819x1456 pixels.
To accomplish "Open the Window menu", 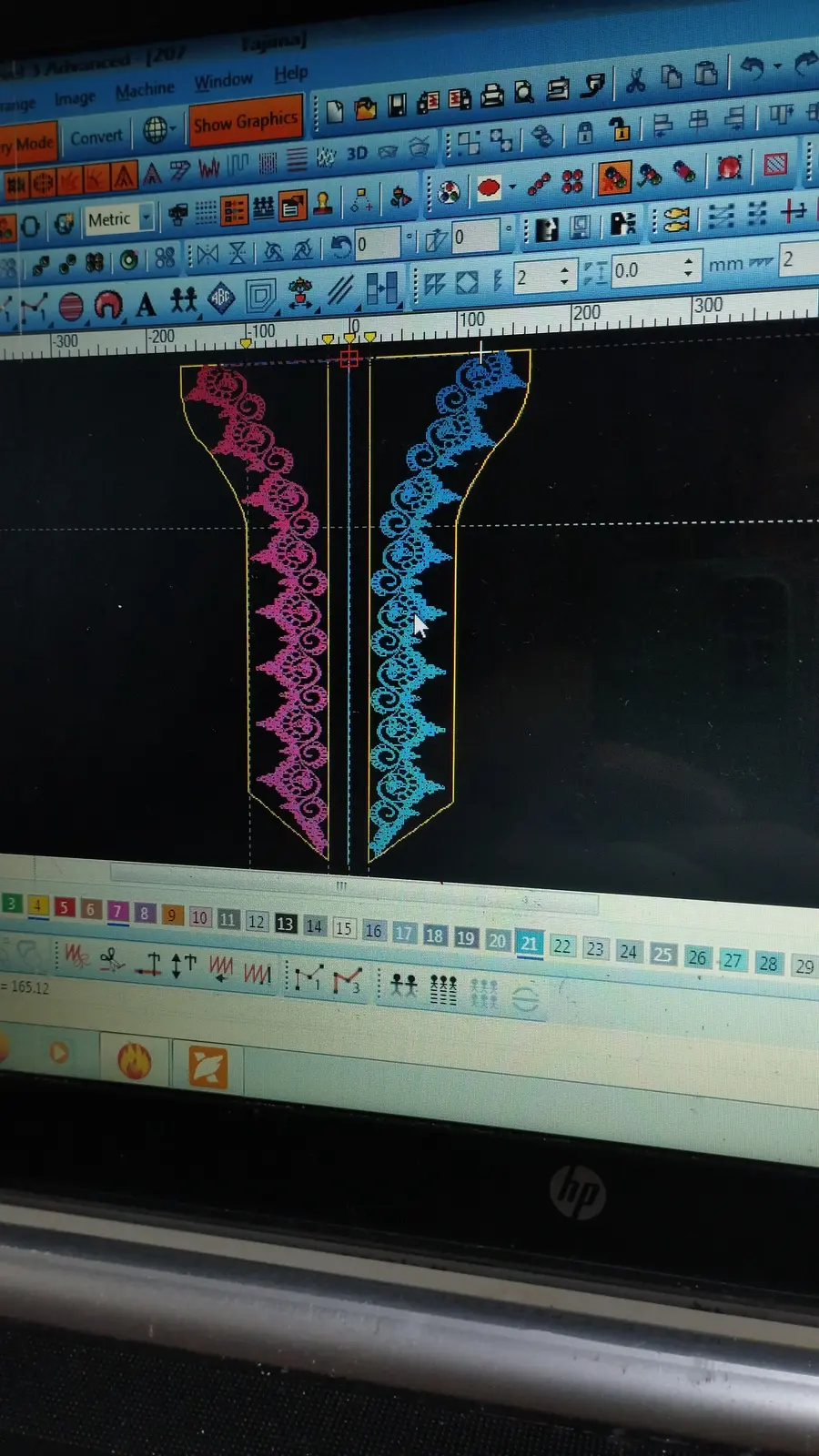I will pos(223,81).
